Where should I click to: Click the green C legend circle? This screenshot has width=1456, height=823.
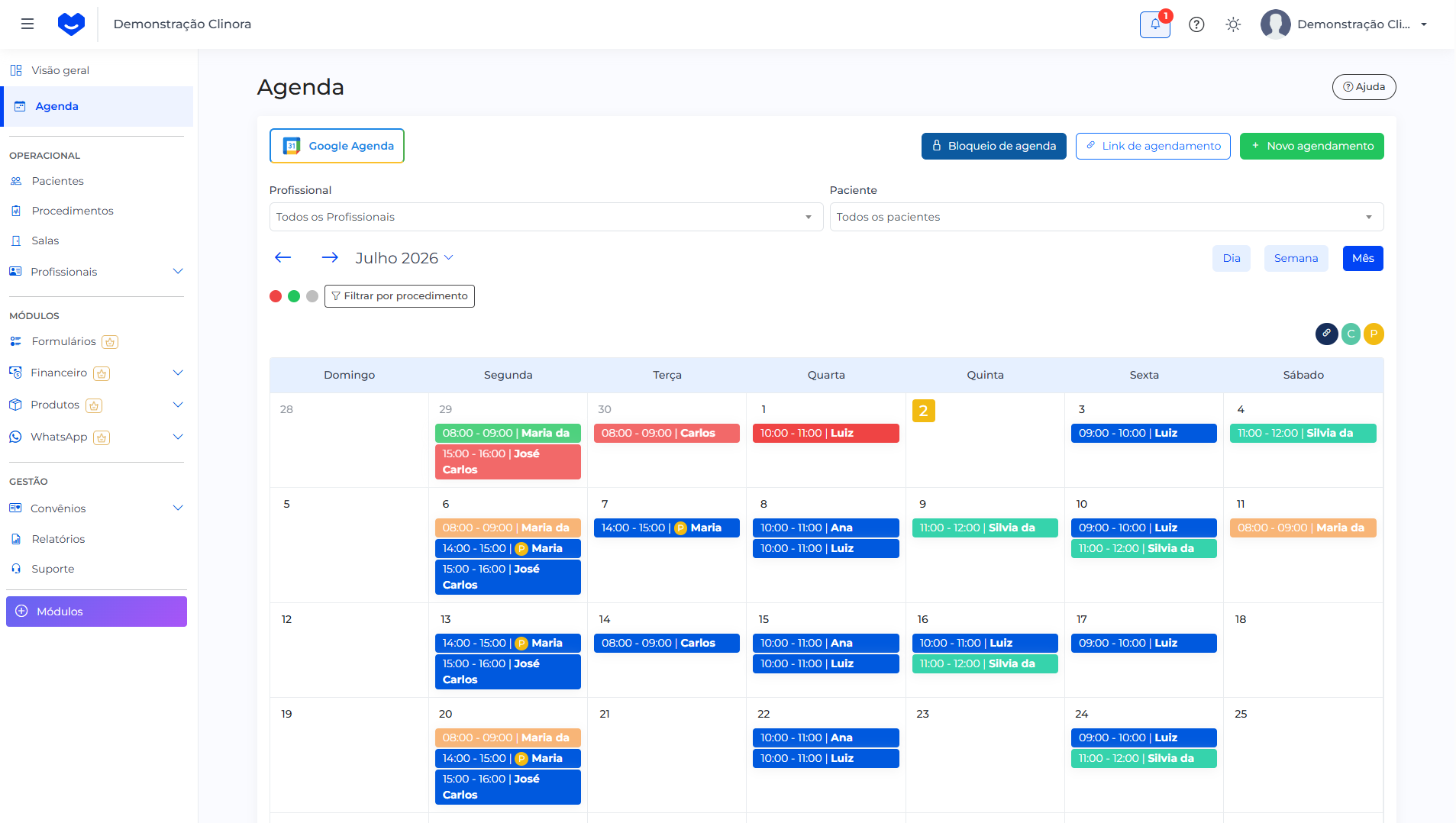pyautogui.click(x=1351, y=334)
